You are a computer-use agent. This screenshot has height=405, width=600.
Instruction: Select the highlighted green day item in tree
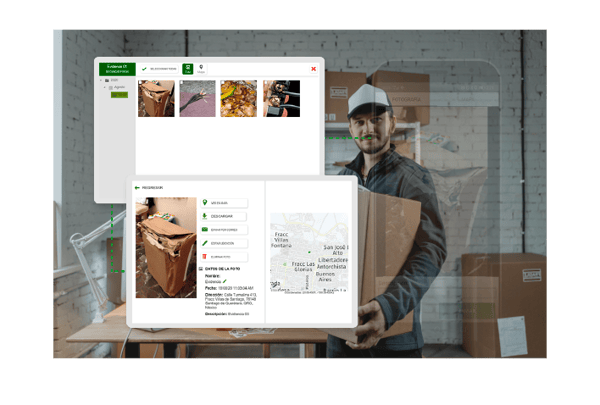pos(119,95)
